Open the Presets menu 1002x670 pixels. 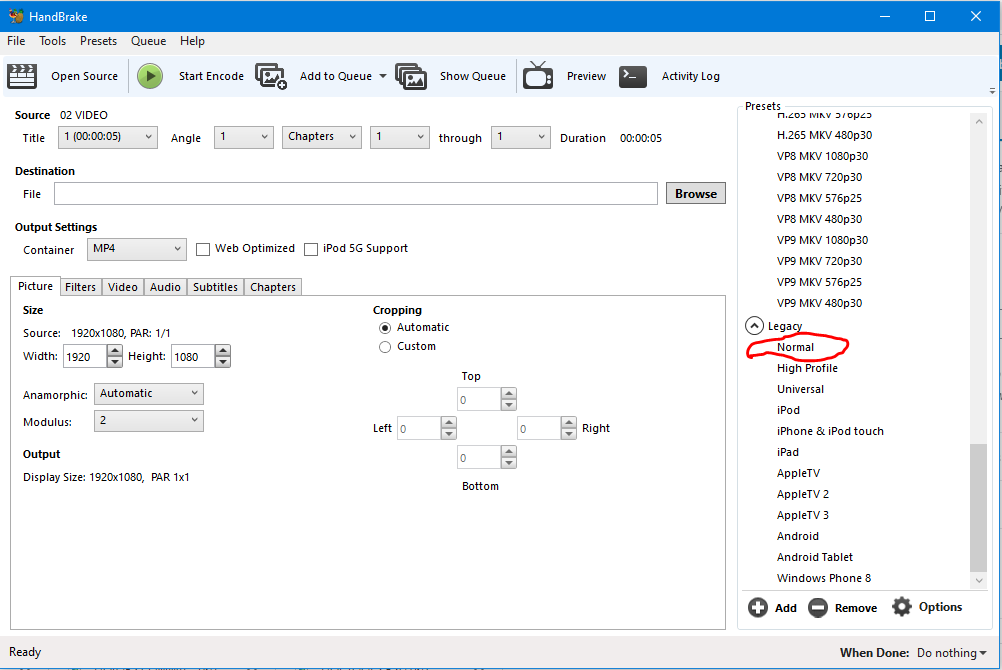[x=98, y=41]
